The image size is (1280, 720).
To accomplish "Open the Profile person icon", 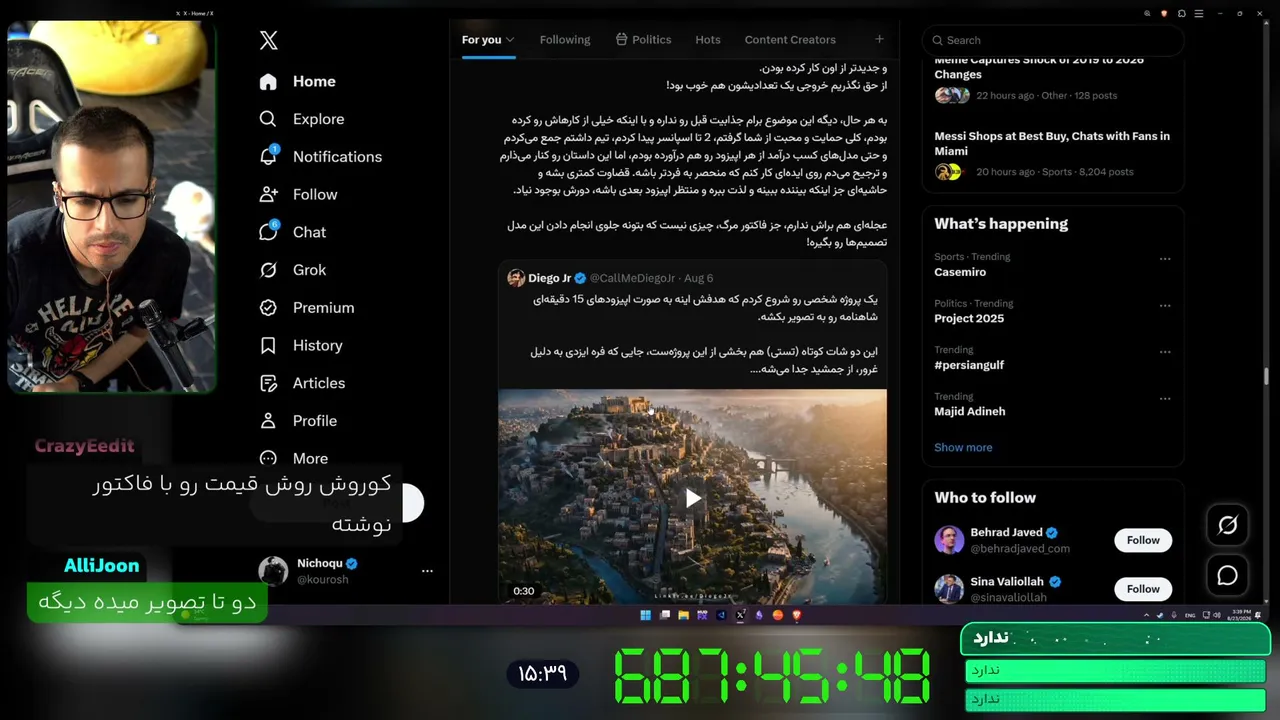I will pyautogui.click(x=268, y=421).
